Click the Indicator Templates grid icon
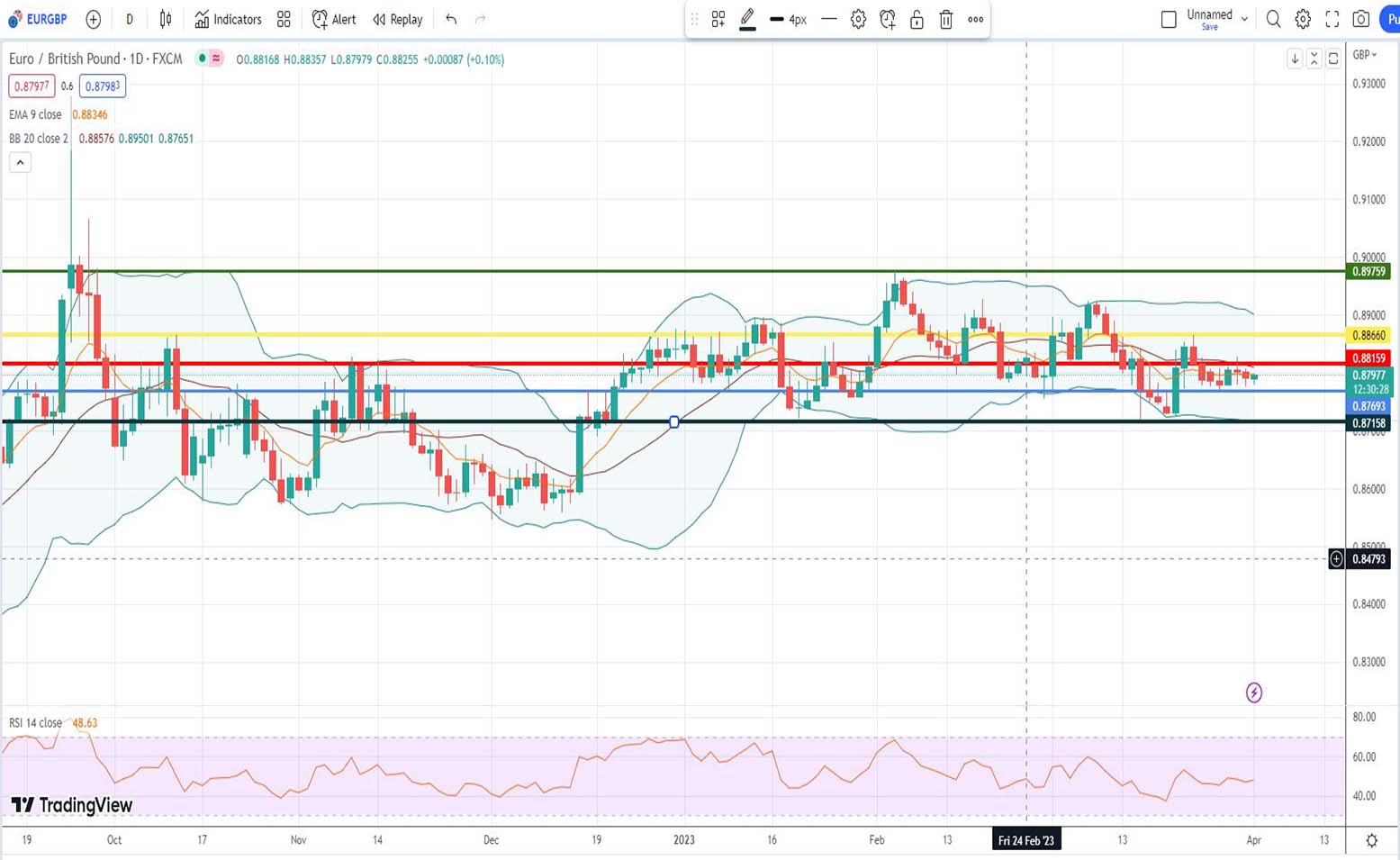The width and height of the screenshot is (1400, 860). click(284, 19)
